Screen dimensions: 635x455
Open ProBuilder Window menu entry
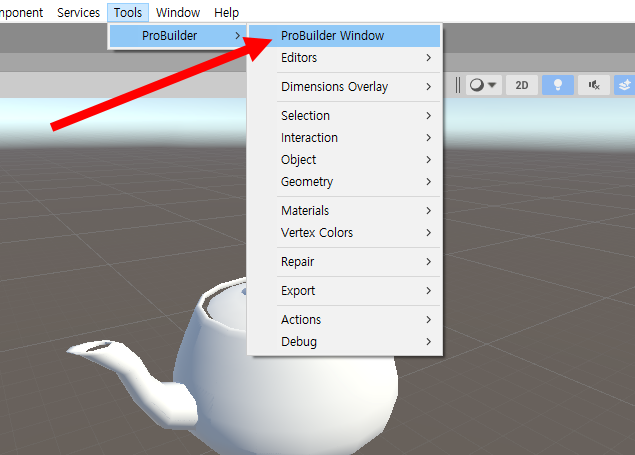344,36
